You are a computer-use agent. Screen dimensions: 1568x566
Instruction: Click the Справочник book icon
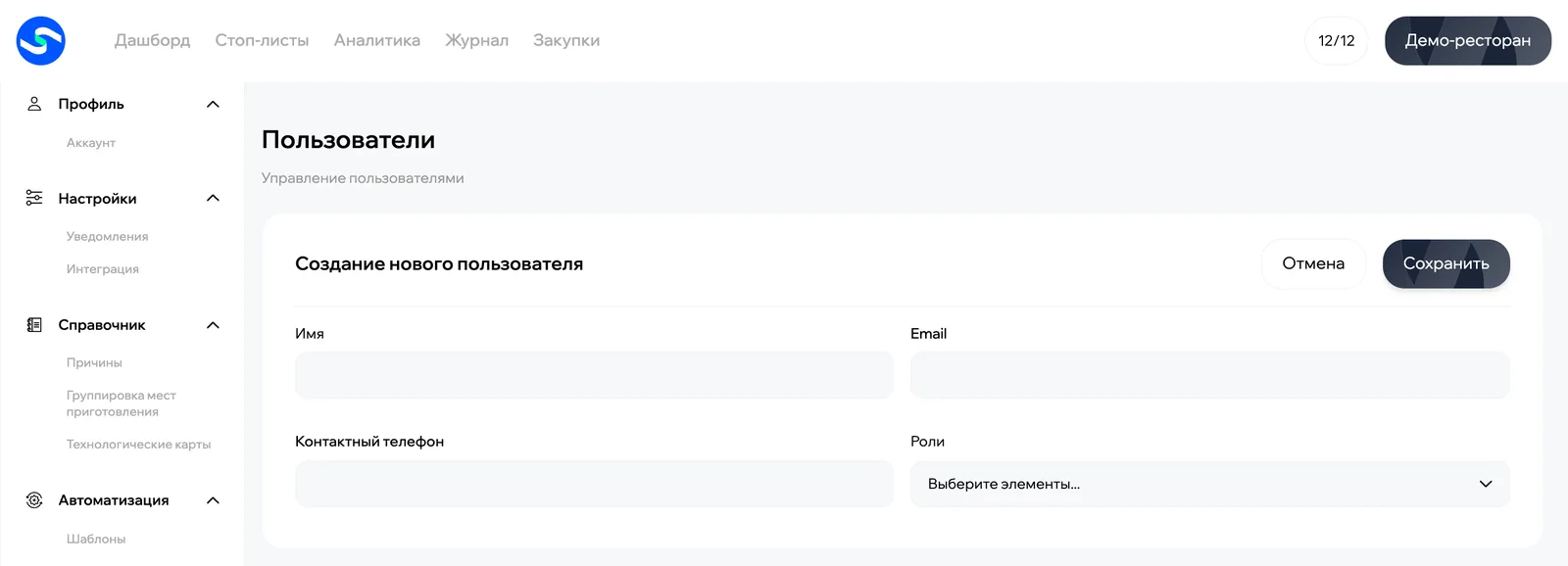[34, 325]
